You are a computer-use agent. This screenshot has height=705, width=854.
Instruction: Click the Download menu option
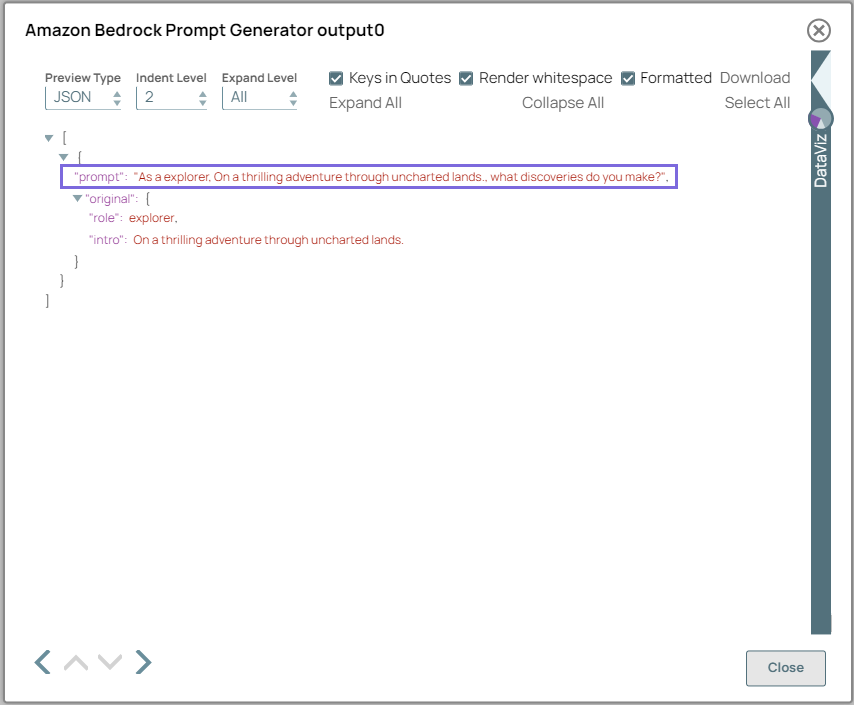click(755, 77)
